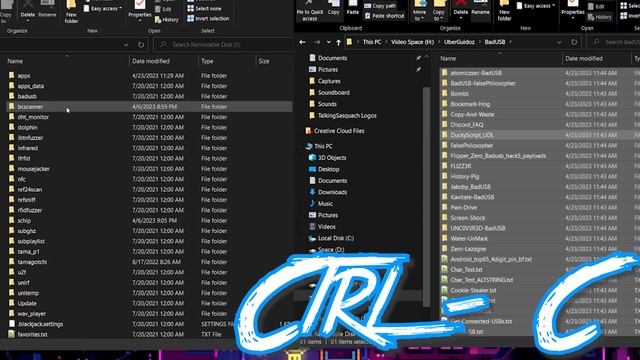Click Copy path in BadUSB window
The width and height of the screenshot is (640, 360).
pyautogui.click(x=380, y=6)
